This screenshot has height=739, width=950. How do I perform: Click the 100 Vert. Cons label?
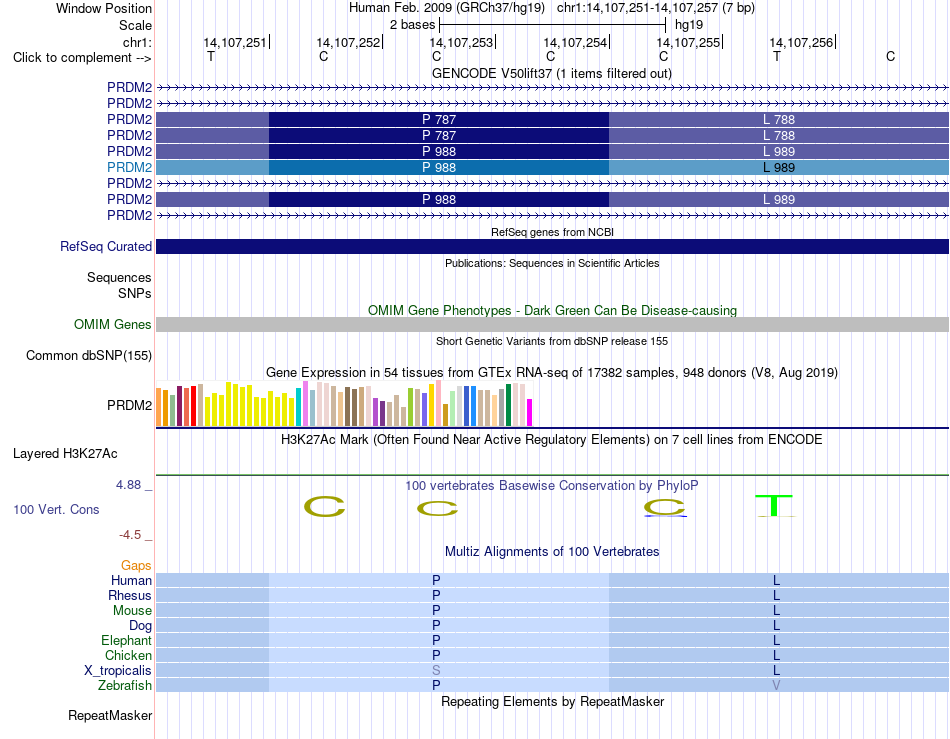coord(56,509)
